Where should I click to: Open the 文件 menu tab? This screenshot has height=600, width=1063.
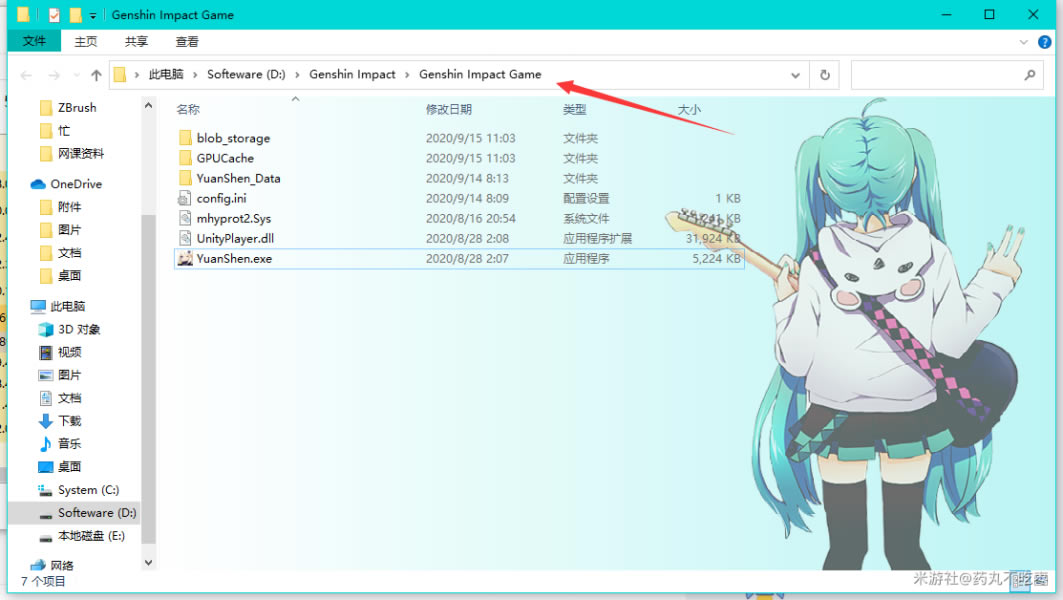pyautogui.click(x=34, y=41)
